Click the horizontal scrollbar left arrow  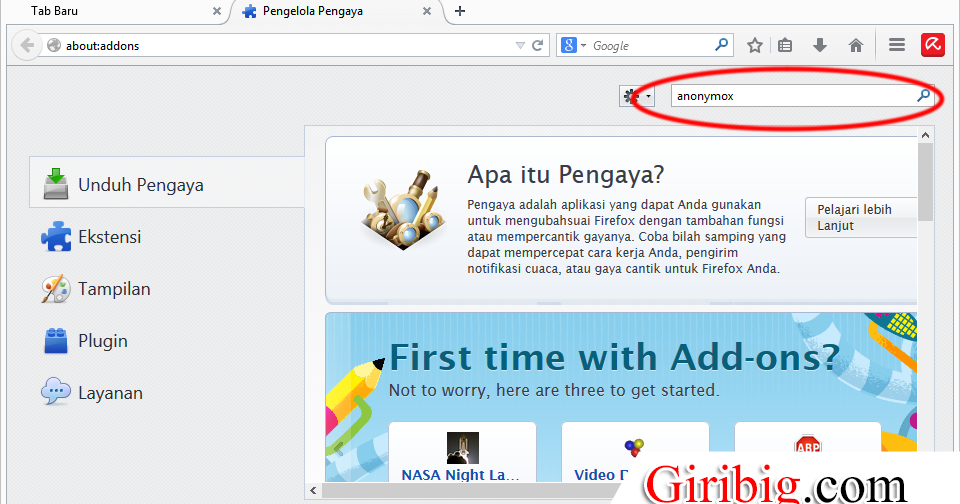click(x=313, y=491)
